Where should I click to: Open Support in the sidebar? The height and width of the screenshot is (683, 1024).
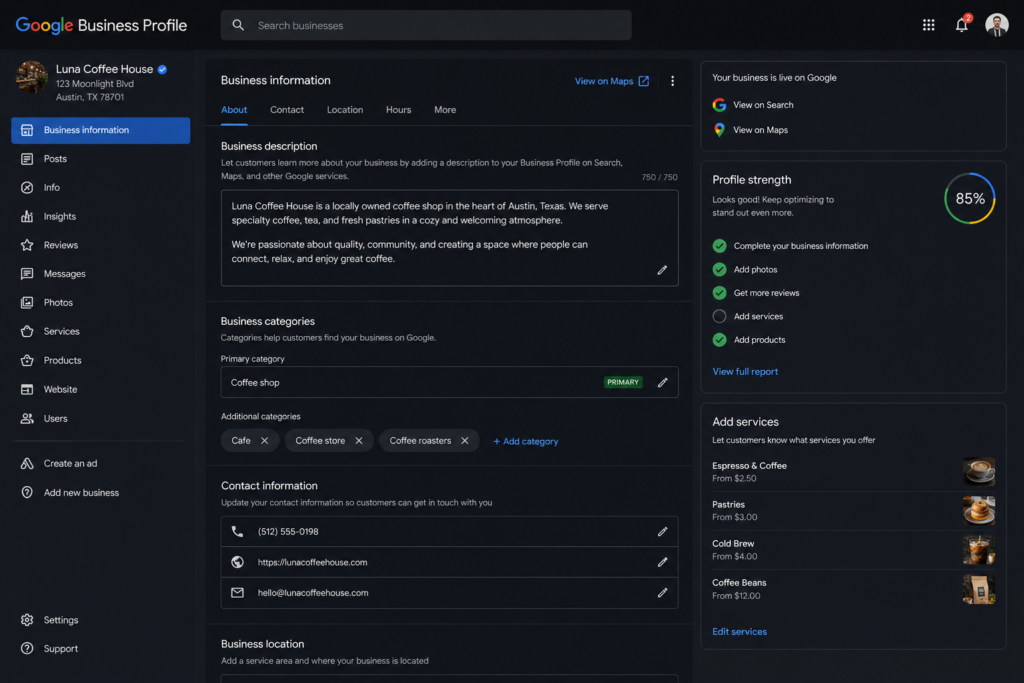[x=101, y=649]
